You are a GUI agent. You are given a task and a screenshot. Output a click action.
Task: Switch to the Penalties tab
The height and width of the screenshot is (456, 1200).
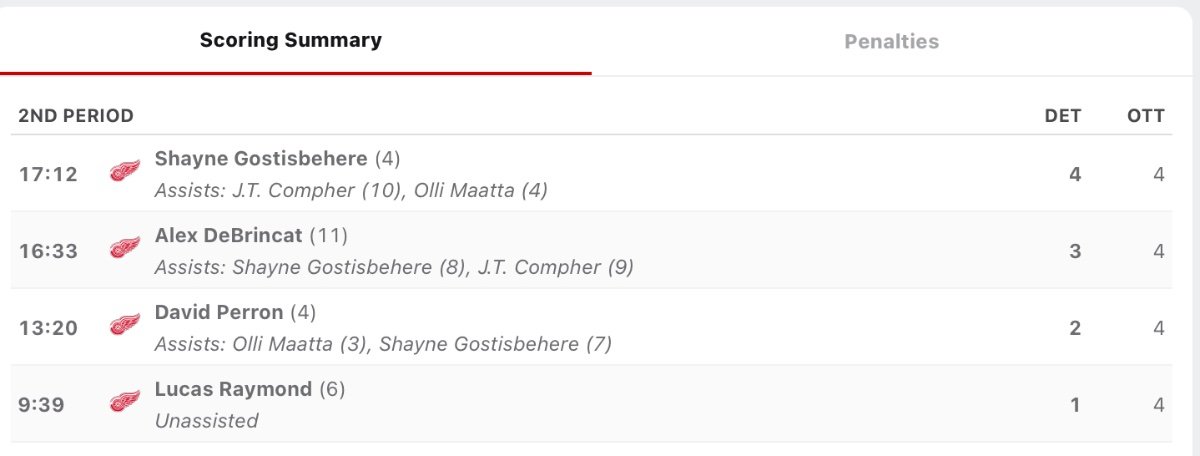click(x=892, y=42)
